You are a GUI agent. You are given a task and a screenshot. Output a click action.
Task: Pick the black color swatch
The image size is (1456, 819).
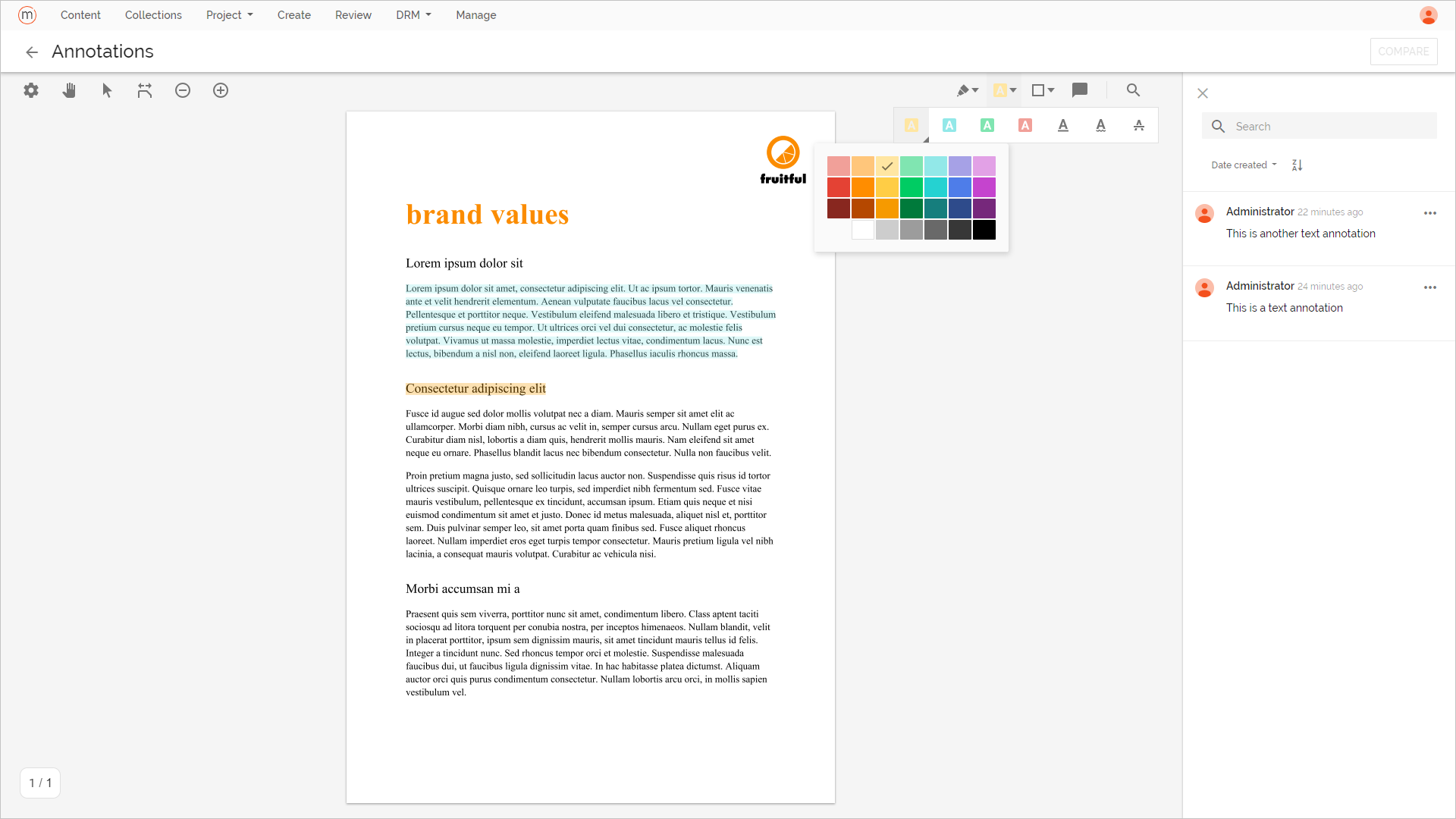coord(984,230)
